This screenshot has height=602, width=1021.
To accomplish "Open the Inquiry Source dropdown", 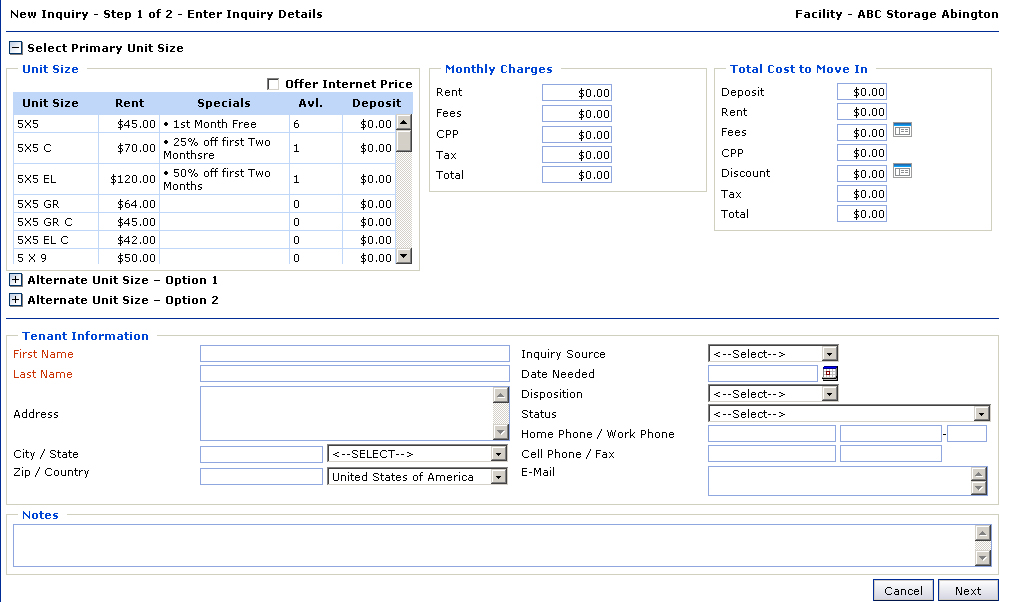I will pos(772,354).
